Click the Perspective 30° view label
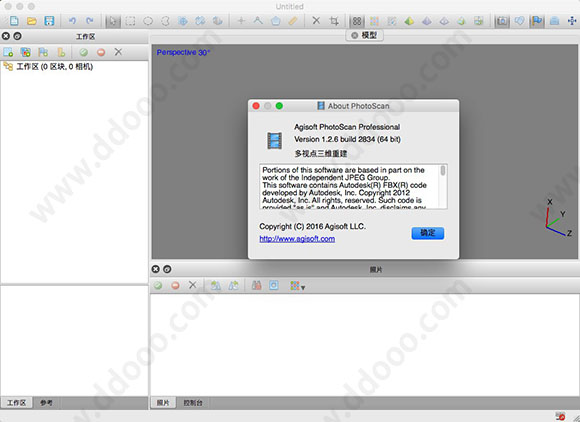Viewport: 580px width, 422px height. pos(183,53)
